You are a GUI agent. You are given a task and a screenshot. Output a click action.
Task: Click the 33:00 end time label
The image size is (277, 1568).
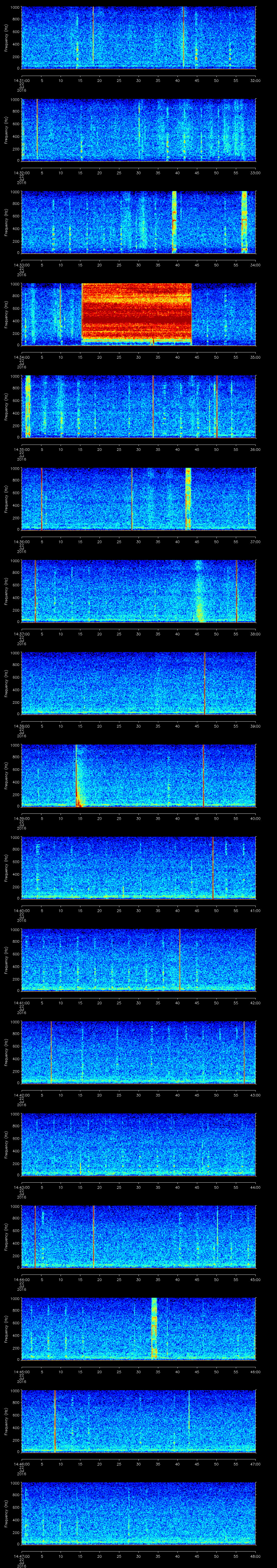click(x=255, y=173)
